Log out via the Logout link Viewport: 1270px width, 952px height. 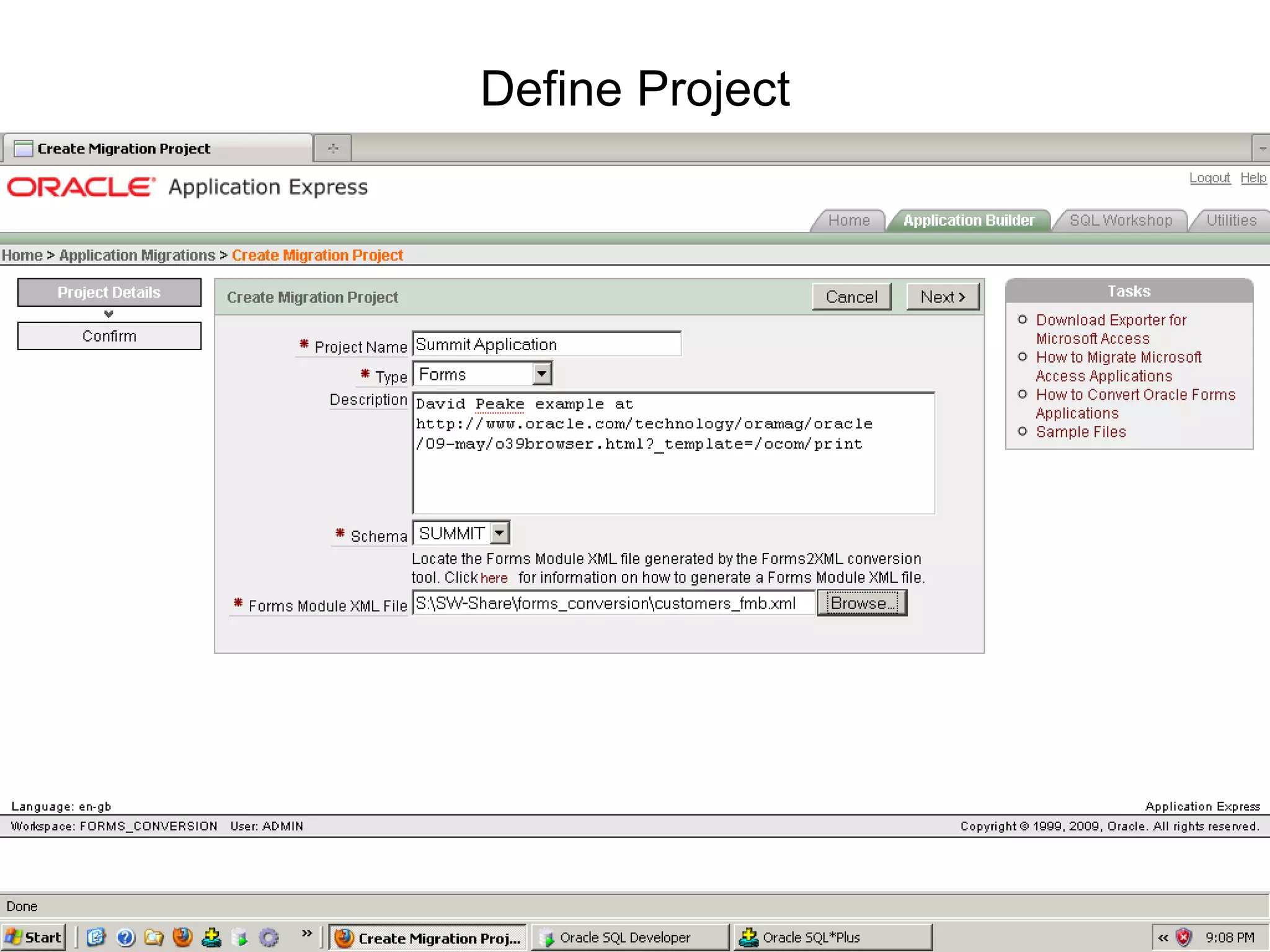(1209, 178)
